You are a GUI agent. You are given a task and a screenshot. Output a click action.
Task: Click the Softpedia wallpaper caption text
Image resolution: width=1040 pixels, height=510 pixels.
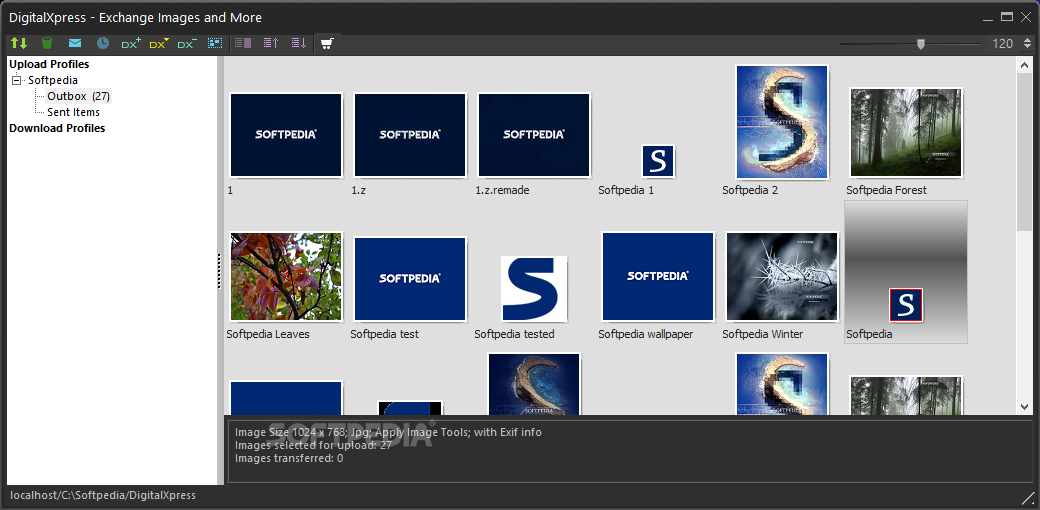pos(645,334)
